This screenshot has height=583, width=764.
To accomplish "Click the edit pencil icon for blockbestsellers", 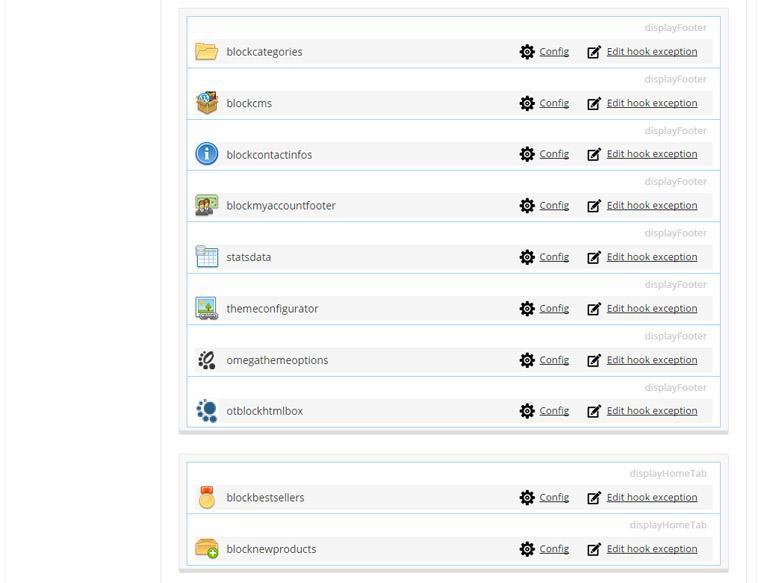I will (594, 497).
